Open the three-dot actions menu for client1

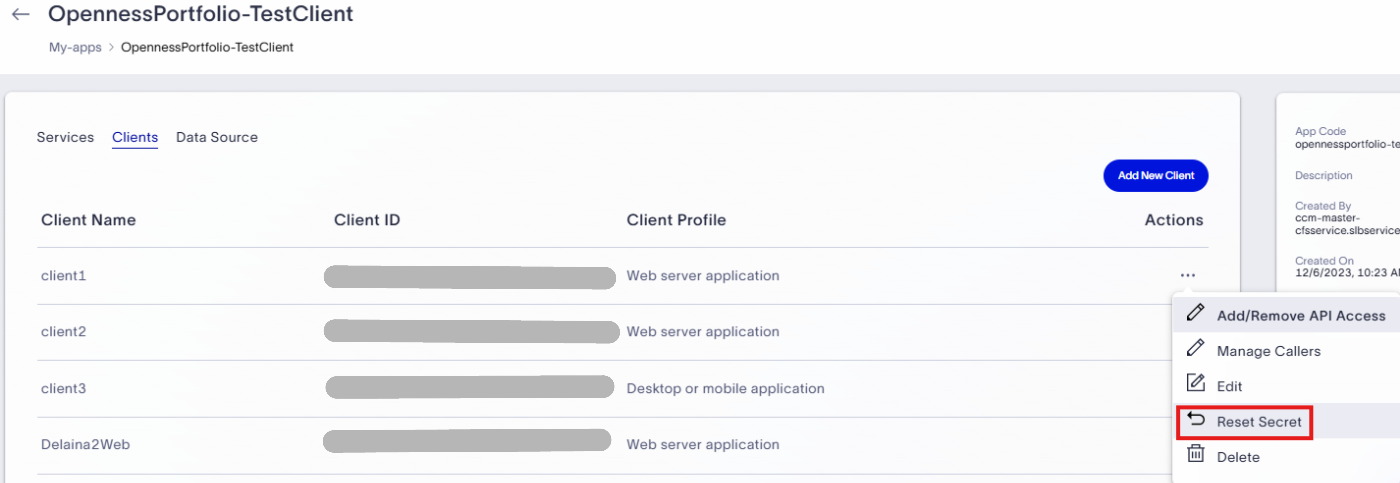pyautogui.click(x=1187, y=275)
